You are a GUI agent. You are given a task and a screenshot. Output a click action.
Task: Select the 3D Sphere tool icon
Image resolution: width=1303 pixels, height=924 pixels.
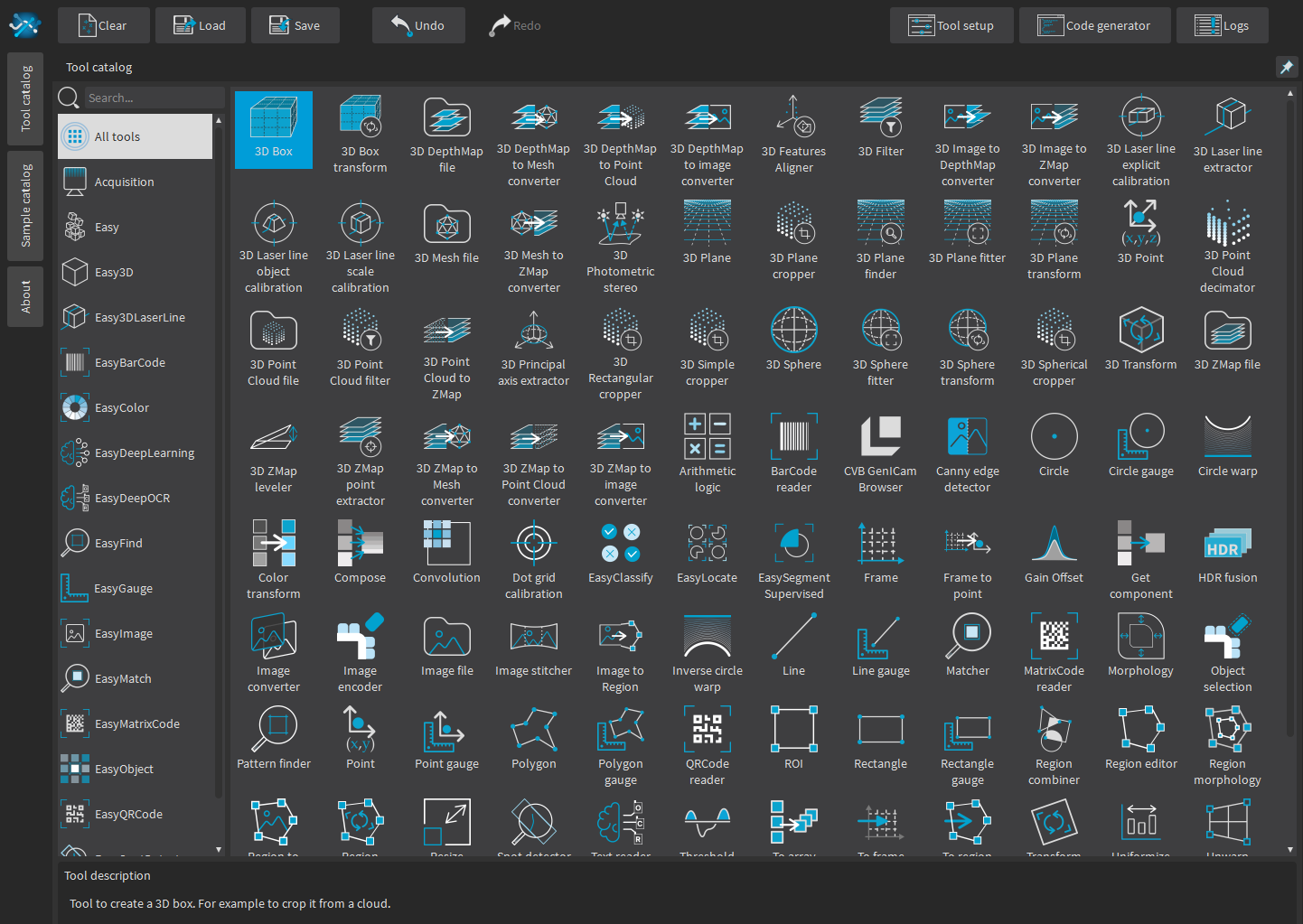coord(793,331)
